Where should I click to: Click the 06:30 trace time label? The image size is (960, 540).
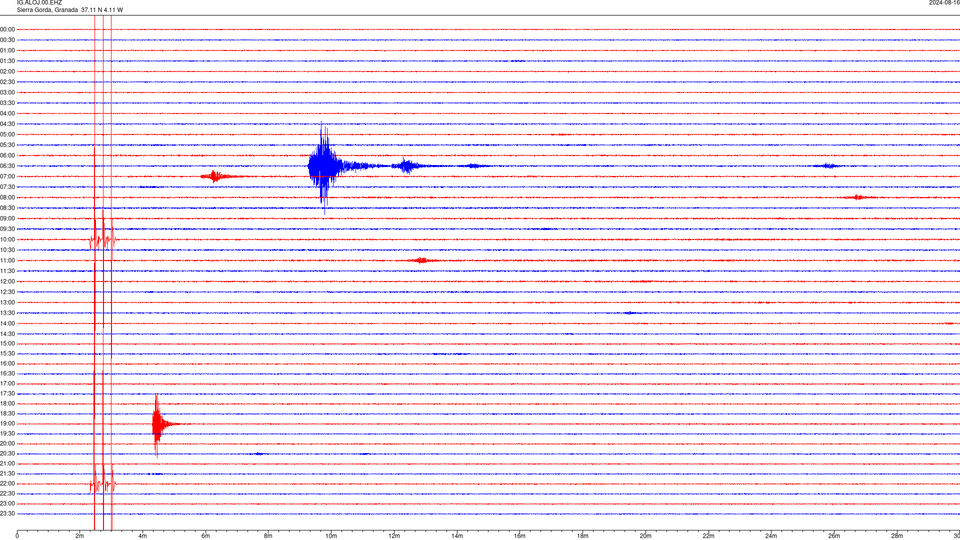tap(7, 166)
